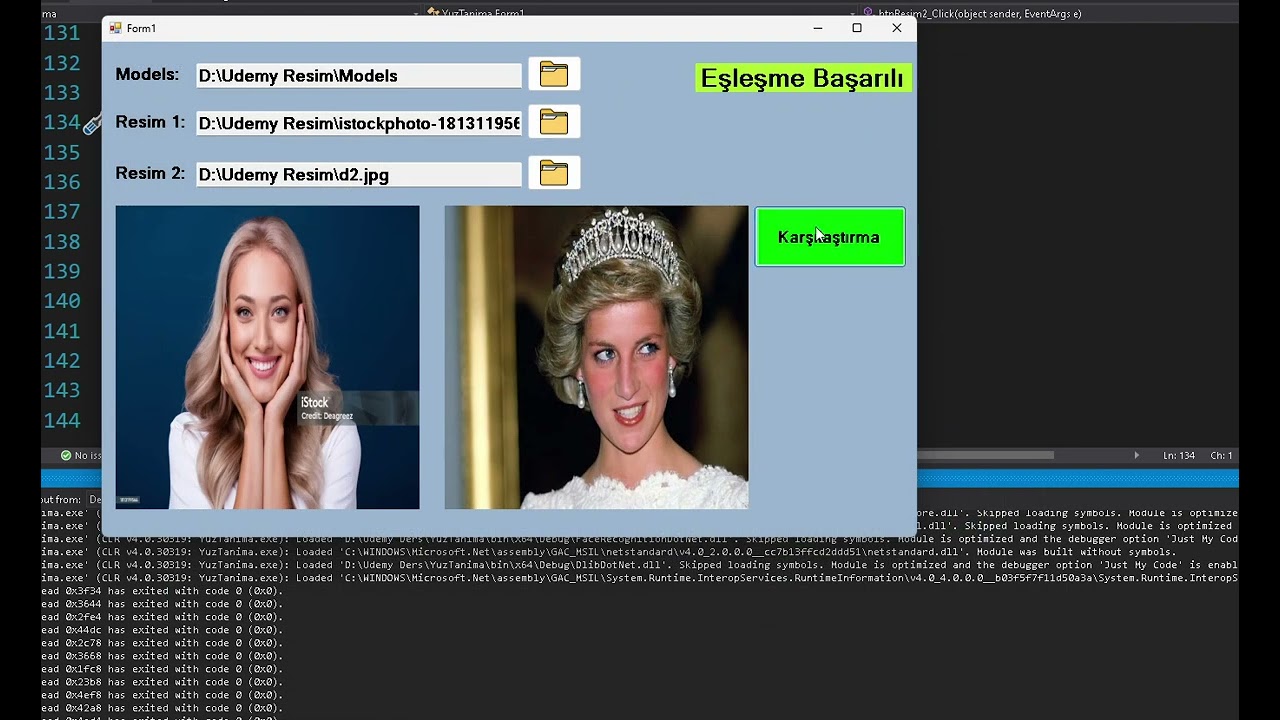
Task: Click the horizontal scrollbar in Visual Studio editor
Action: click(x=985, y=455)
